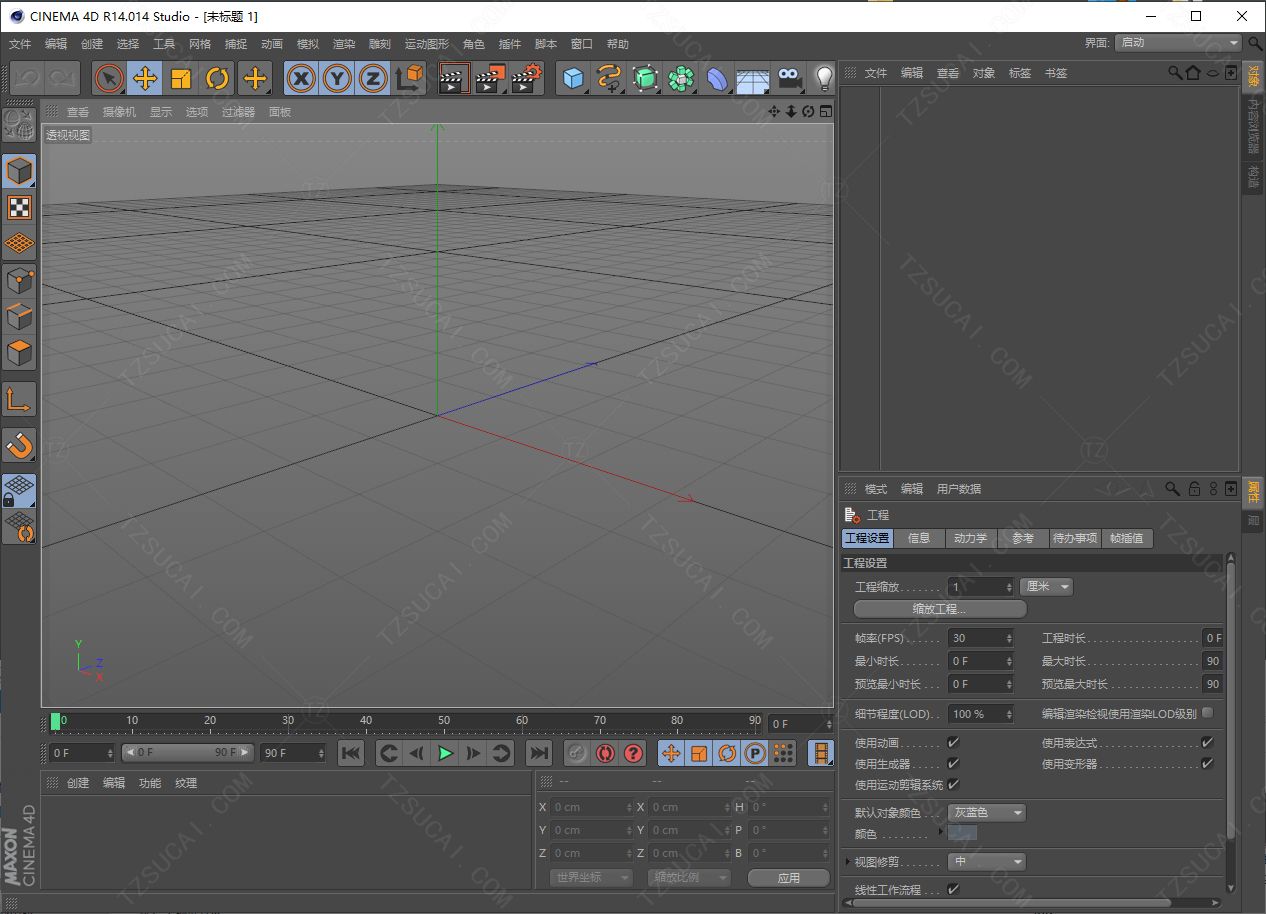1266x914 pixels.
Task: Click the 颜色 color swatch
Action: click(x=962, y=834)
